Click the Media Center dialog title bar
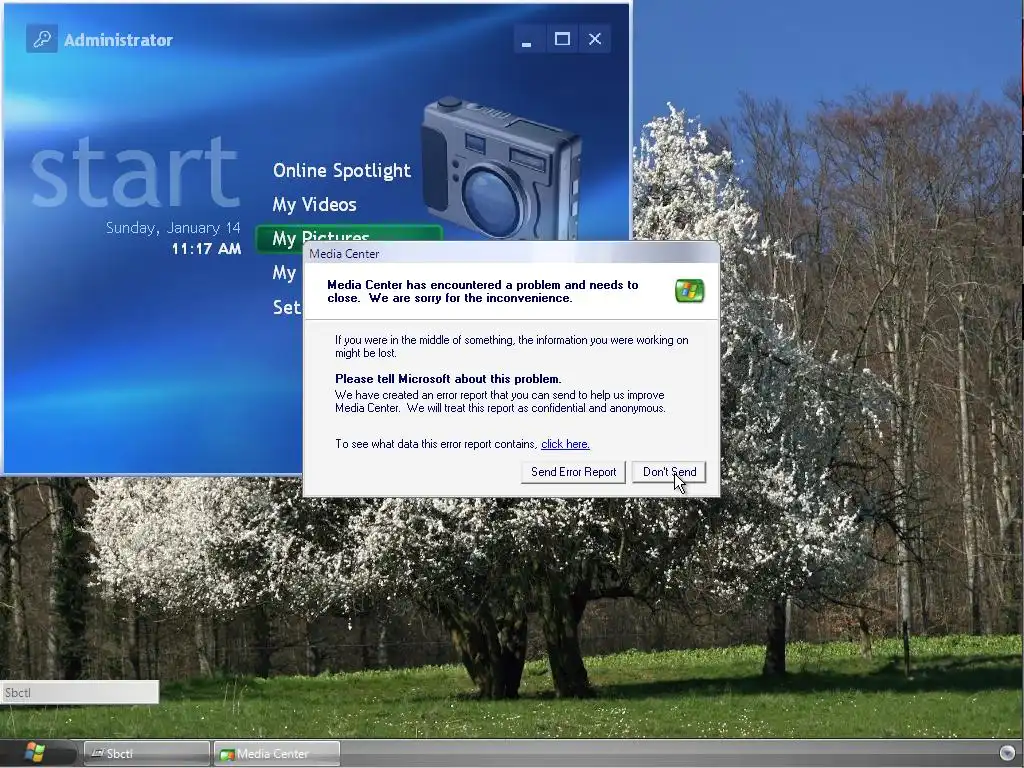 click(511, 253)
